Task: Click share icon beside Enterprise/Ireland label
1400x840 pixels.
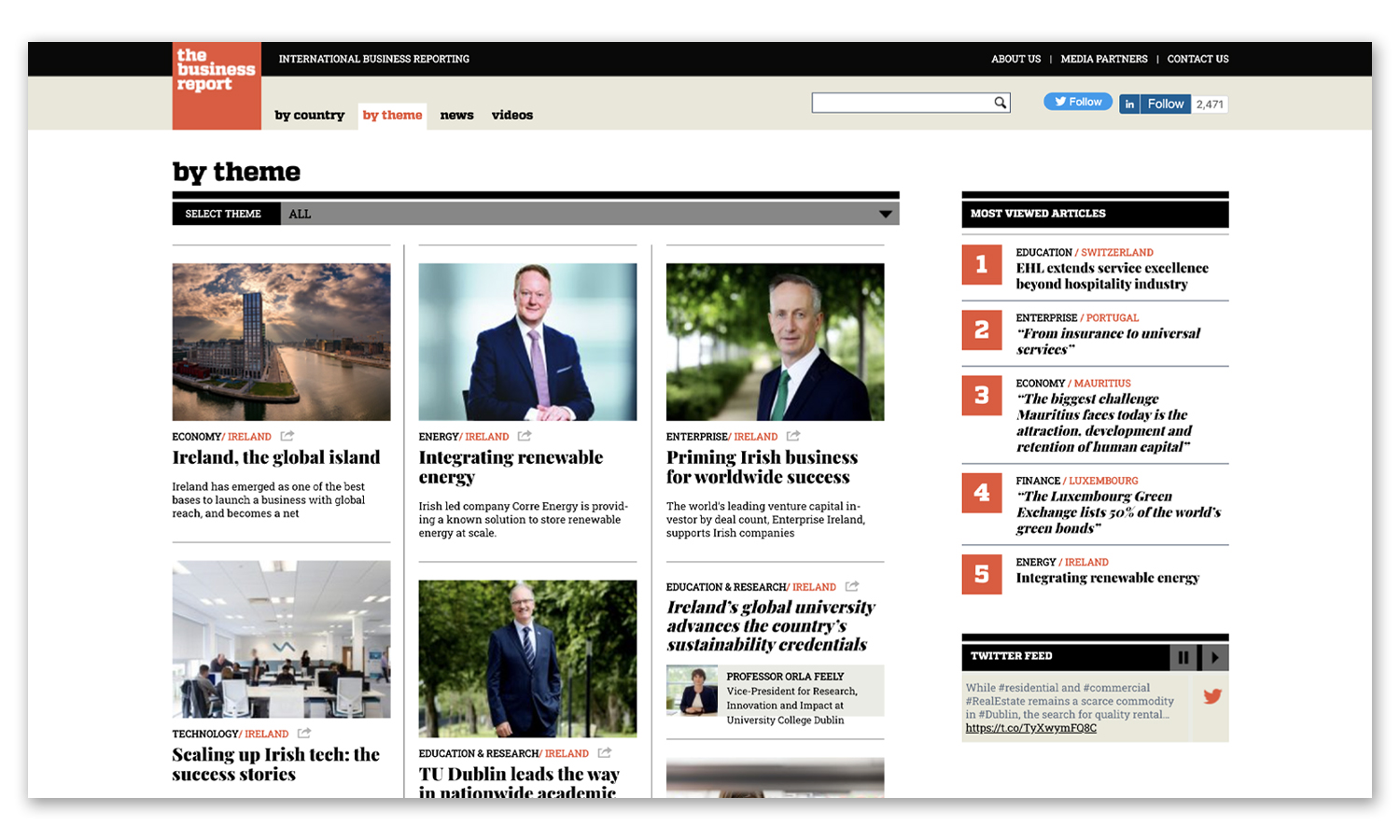Action: click(793, 436)
